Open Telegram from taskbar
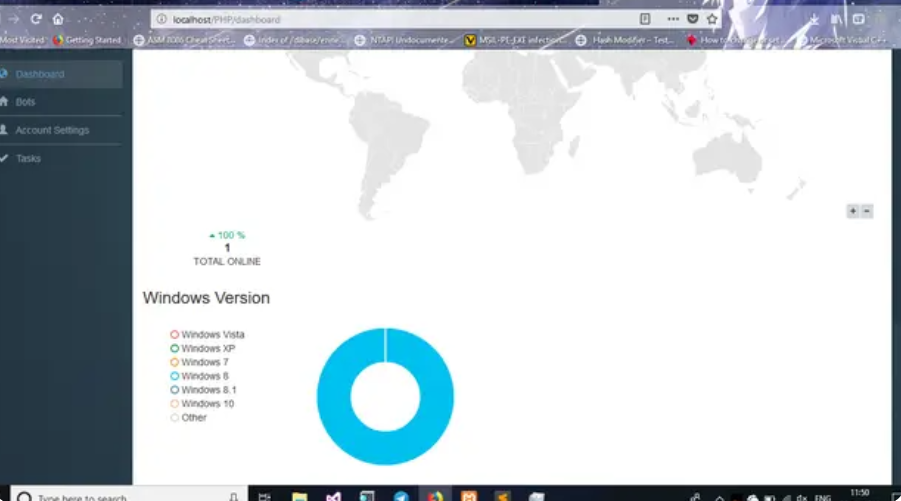The width and height of the screenshot is (901, 501). coord(401,496)
